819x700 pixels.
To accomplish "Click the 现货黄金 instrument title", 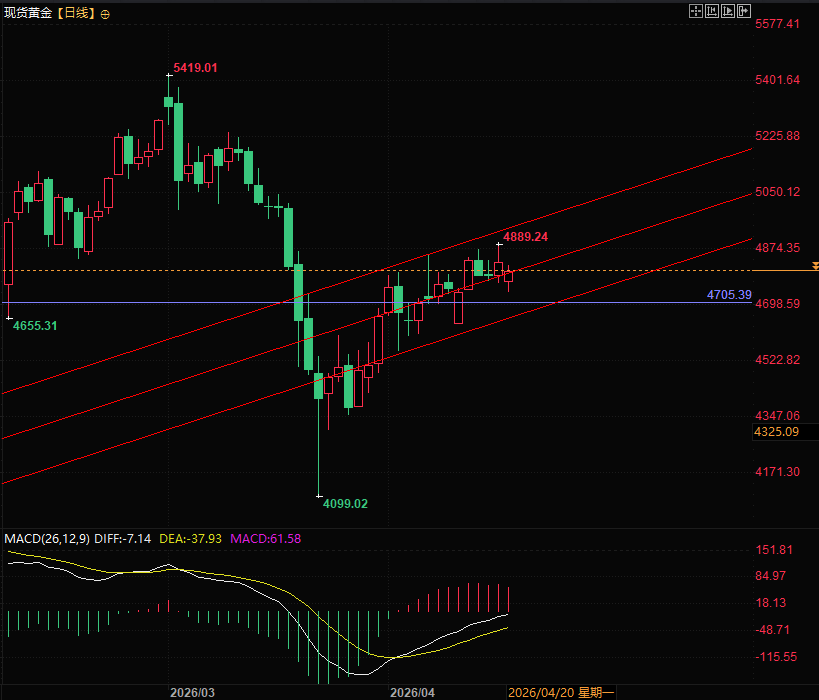I will coord(28,13).
